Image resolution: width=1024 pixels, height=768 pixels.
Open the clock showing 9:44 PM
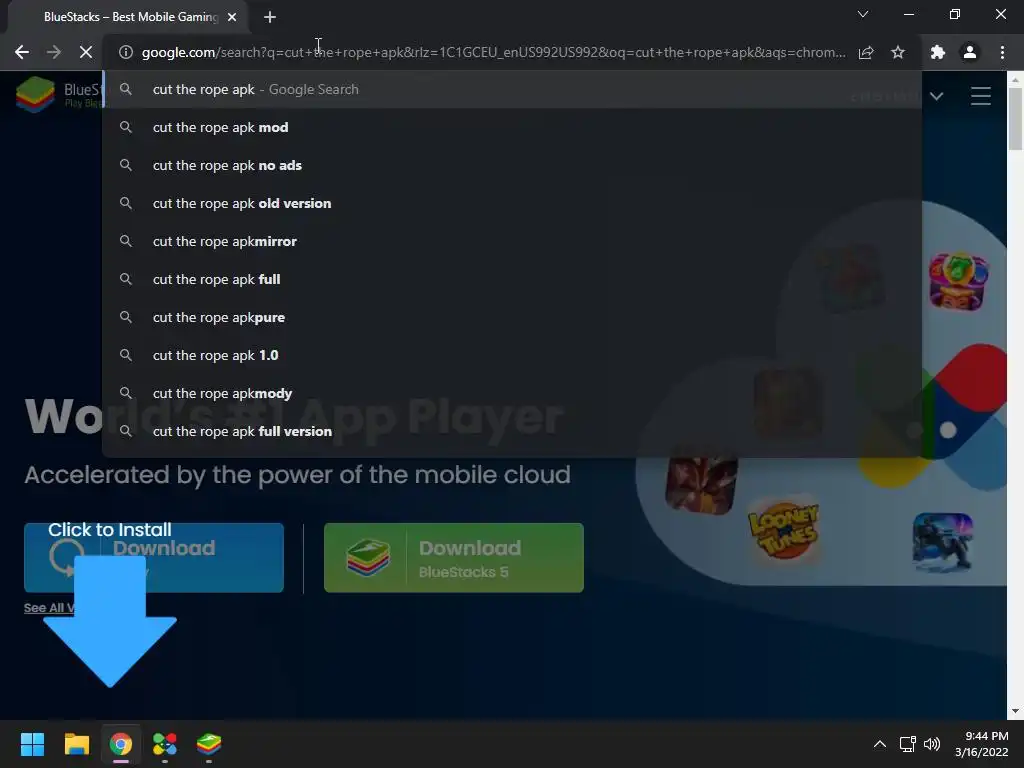[x=982, y=744]
